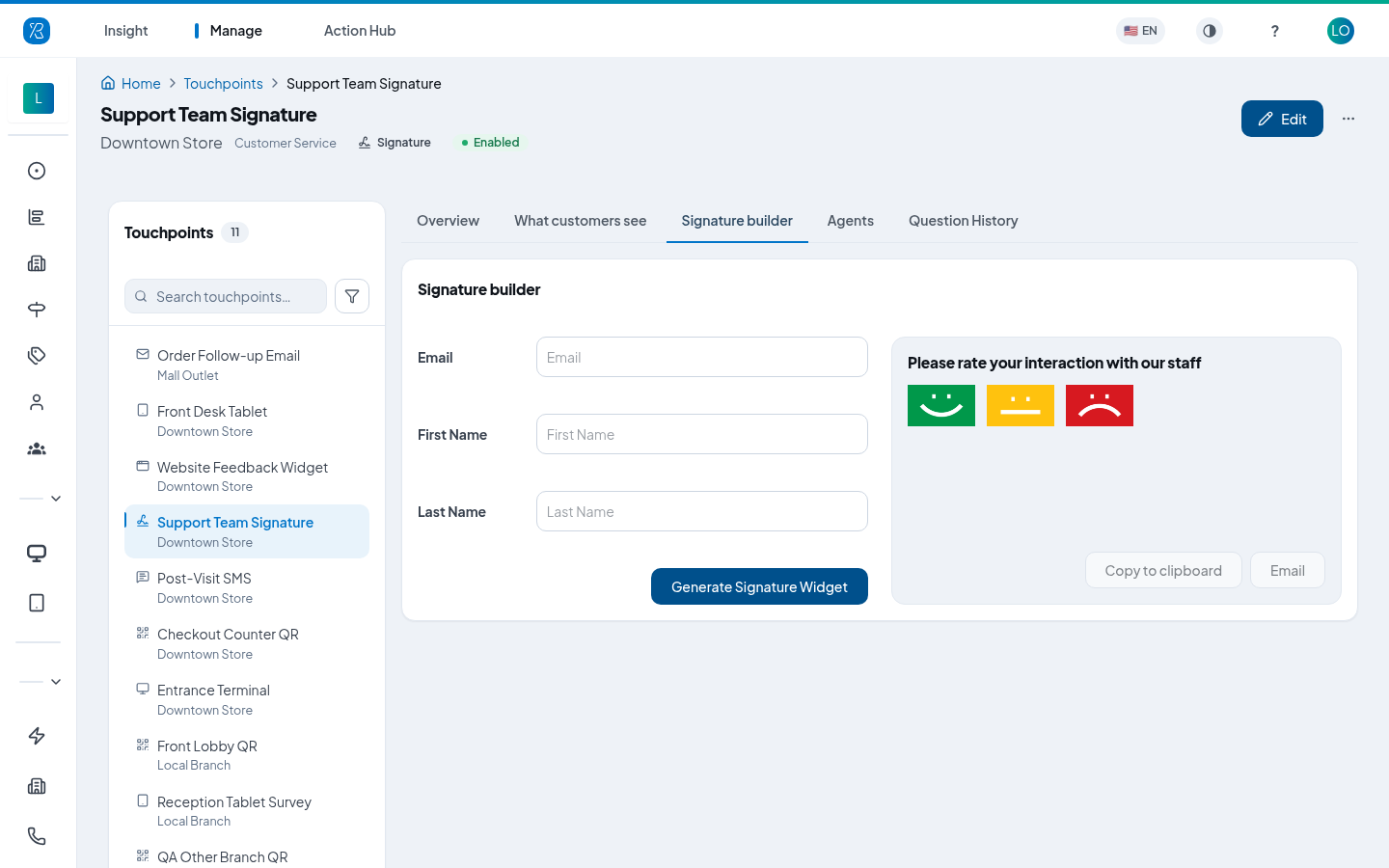
Task: Click Generate Signature Widget button
Action: tap(759, 586)
